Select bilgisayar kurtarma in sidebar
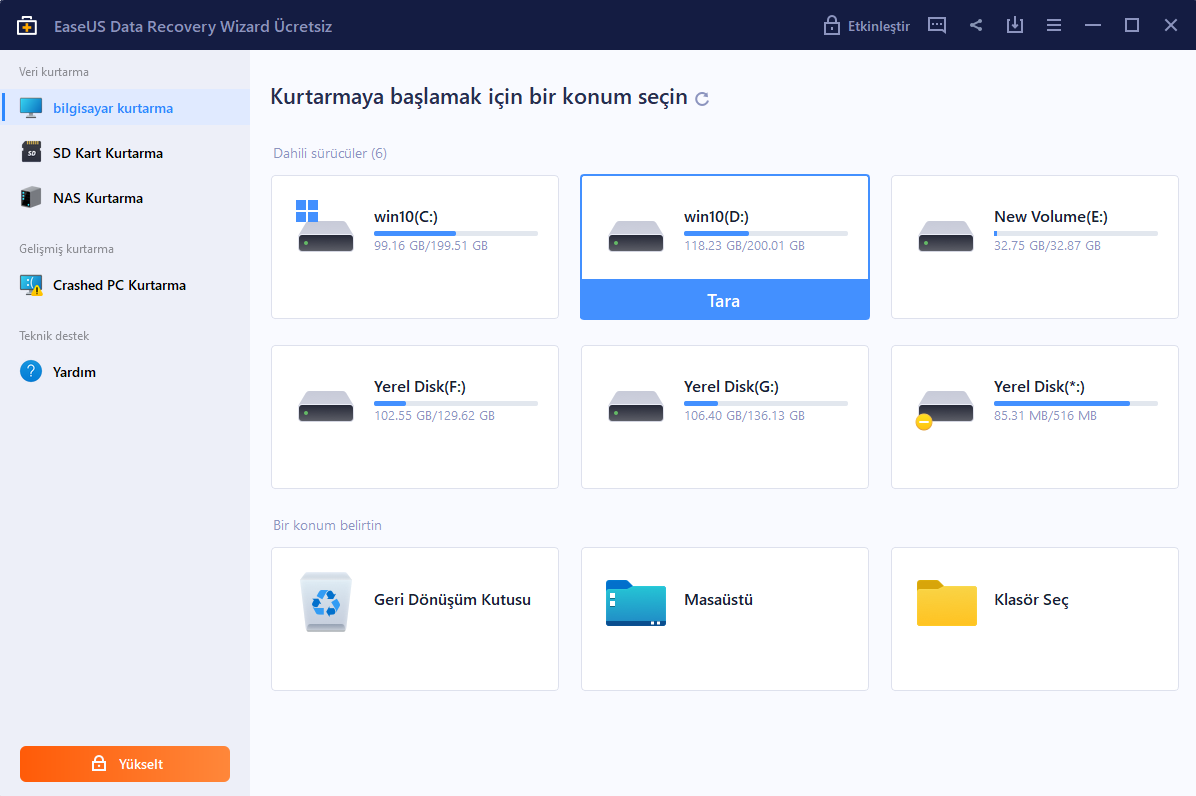The image size is (1196, 796). [x=112, y=108]
